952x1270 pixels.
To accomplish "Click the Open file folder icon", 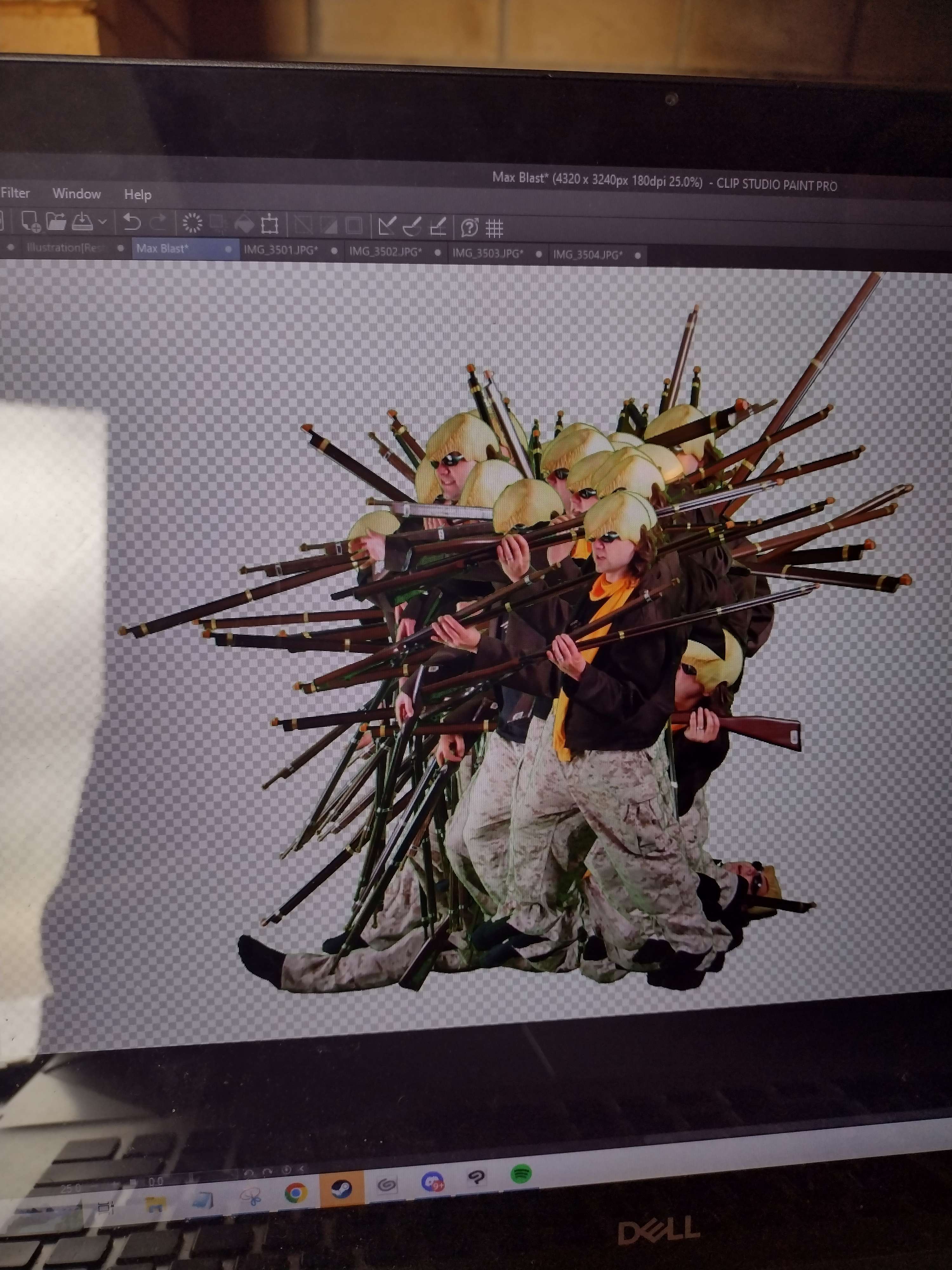I will 56,221.
